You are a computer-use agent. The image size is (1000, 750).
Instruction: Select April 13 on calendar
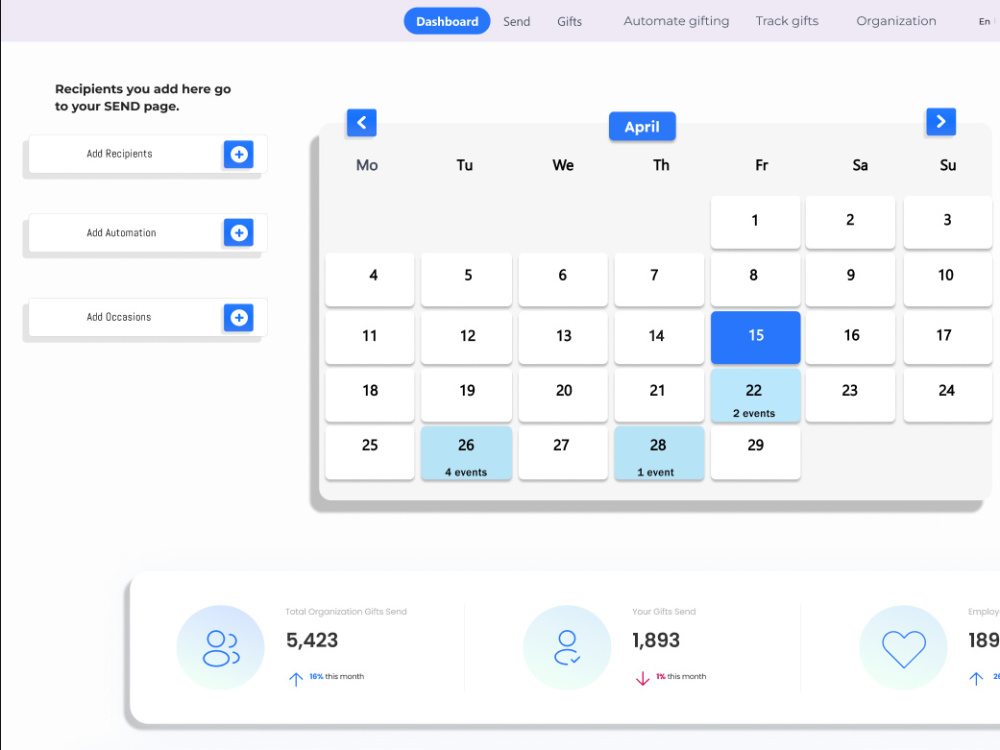(563, 337)
